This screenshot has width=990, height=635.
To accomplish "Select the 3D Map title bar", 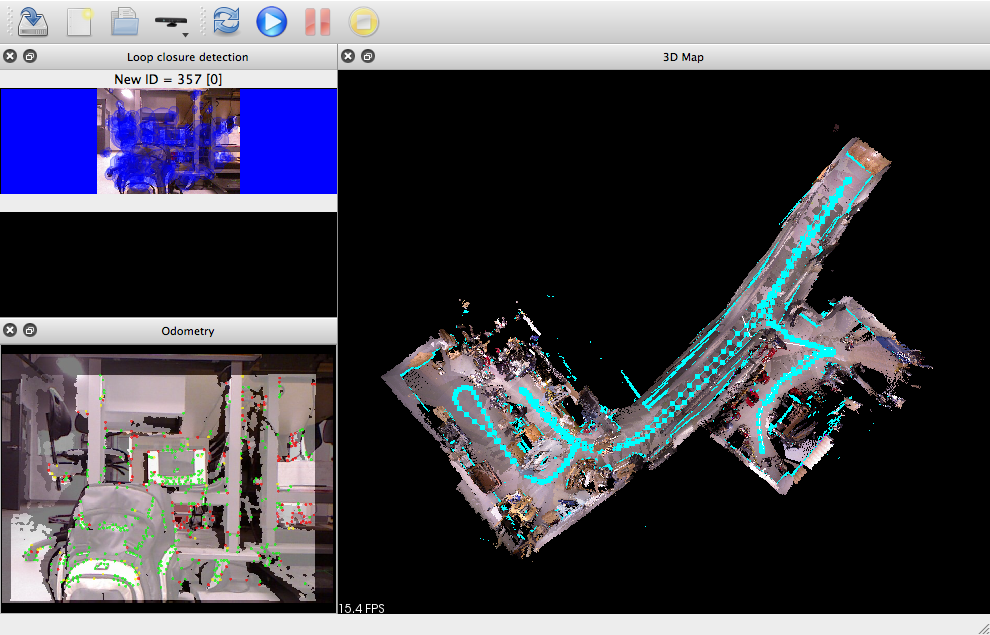I will point(683,57).
